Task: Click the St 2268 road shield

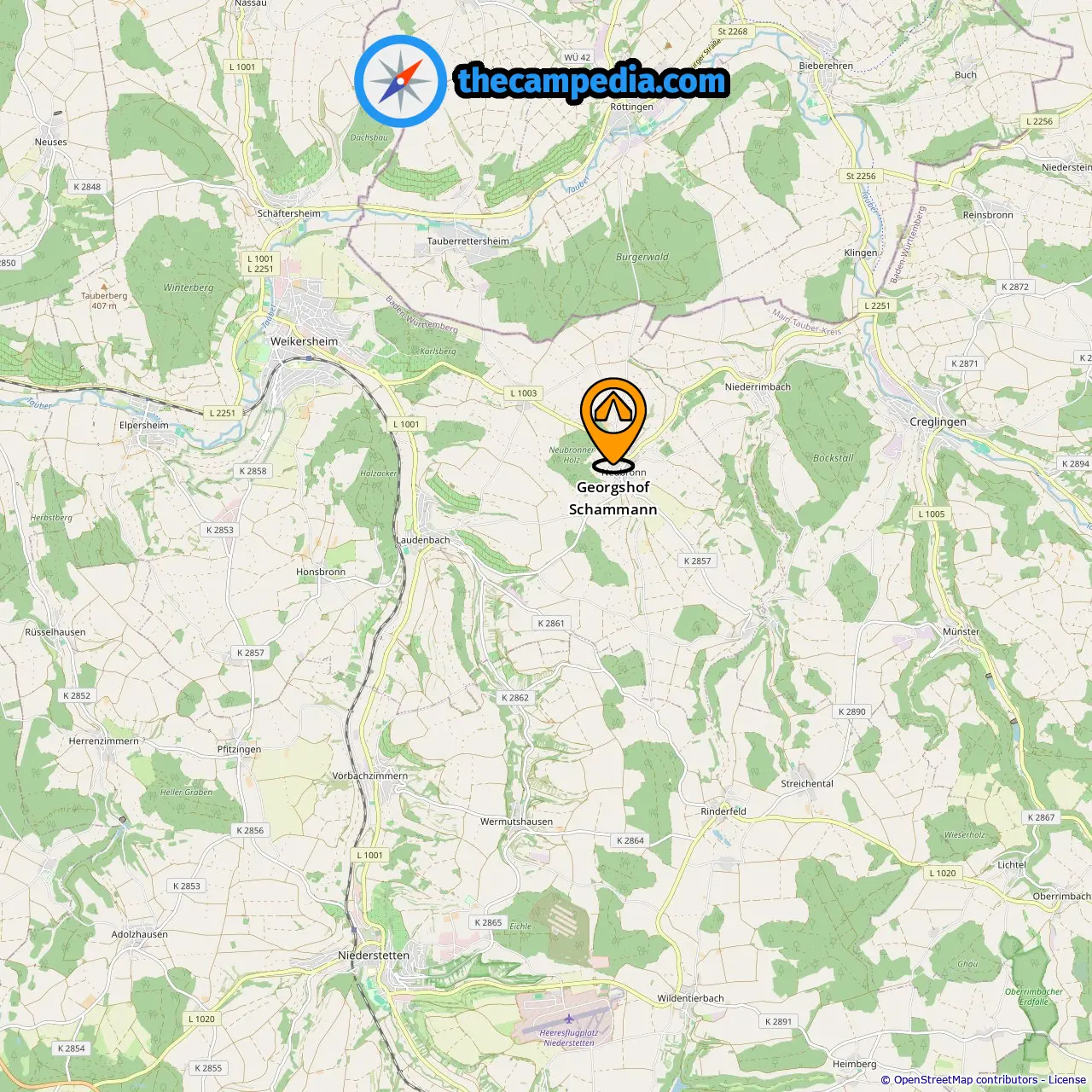Action: (x=733, y=32)
